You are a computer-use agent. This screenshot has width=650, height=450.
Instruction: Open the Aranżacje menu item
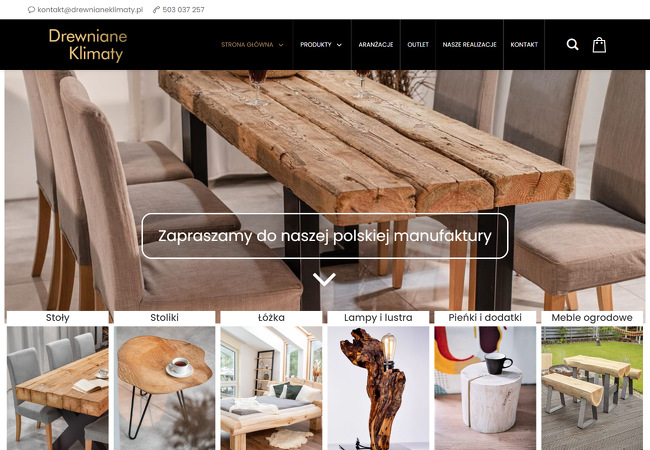pos(376,44)
